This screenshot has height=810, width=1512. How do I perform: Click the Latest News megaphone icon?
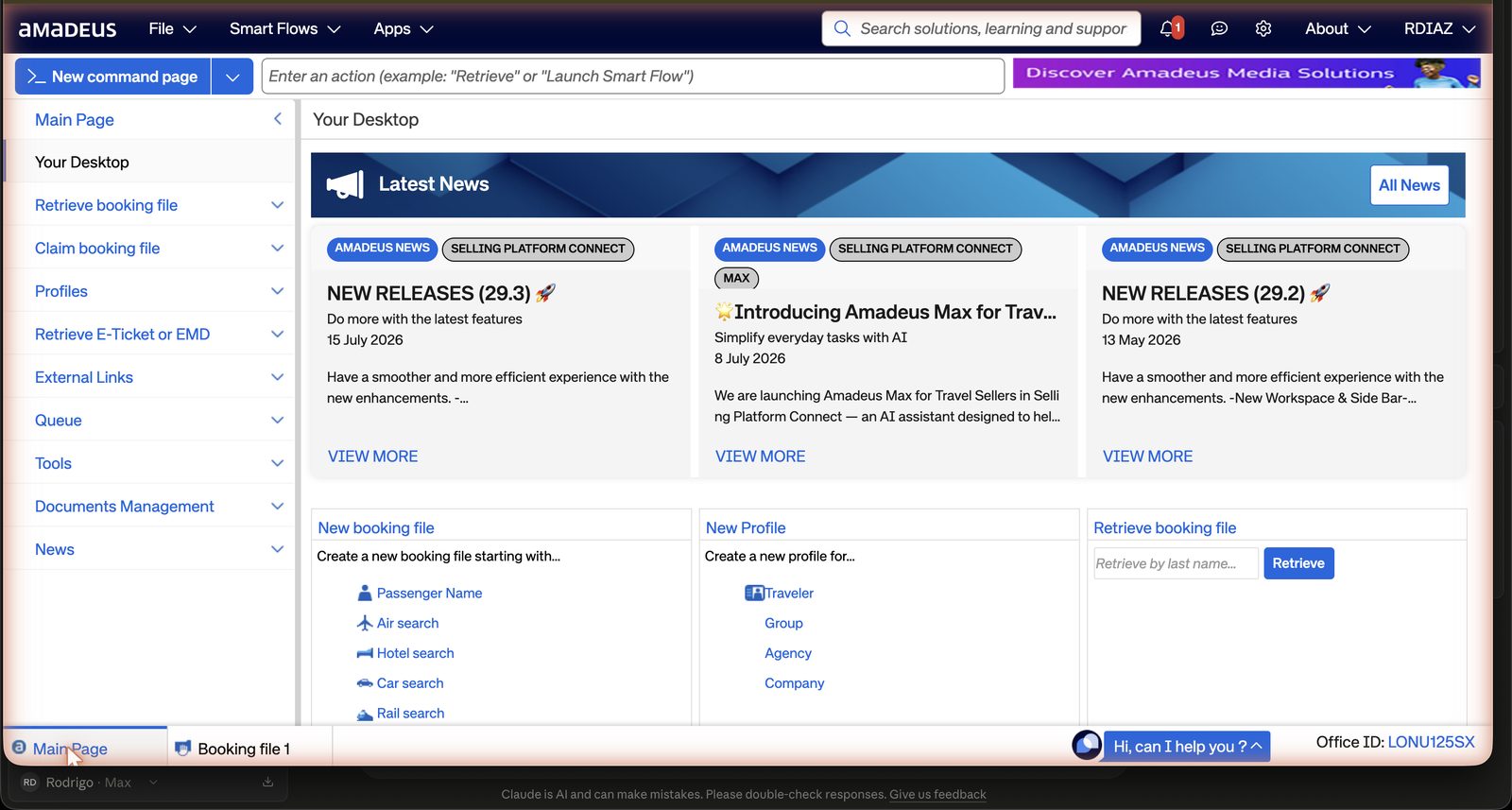point(345,184)
